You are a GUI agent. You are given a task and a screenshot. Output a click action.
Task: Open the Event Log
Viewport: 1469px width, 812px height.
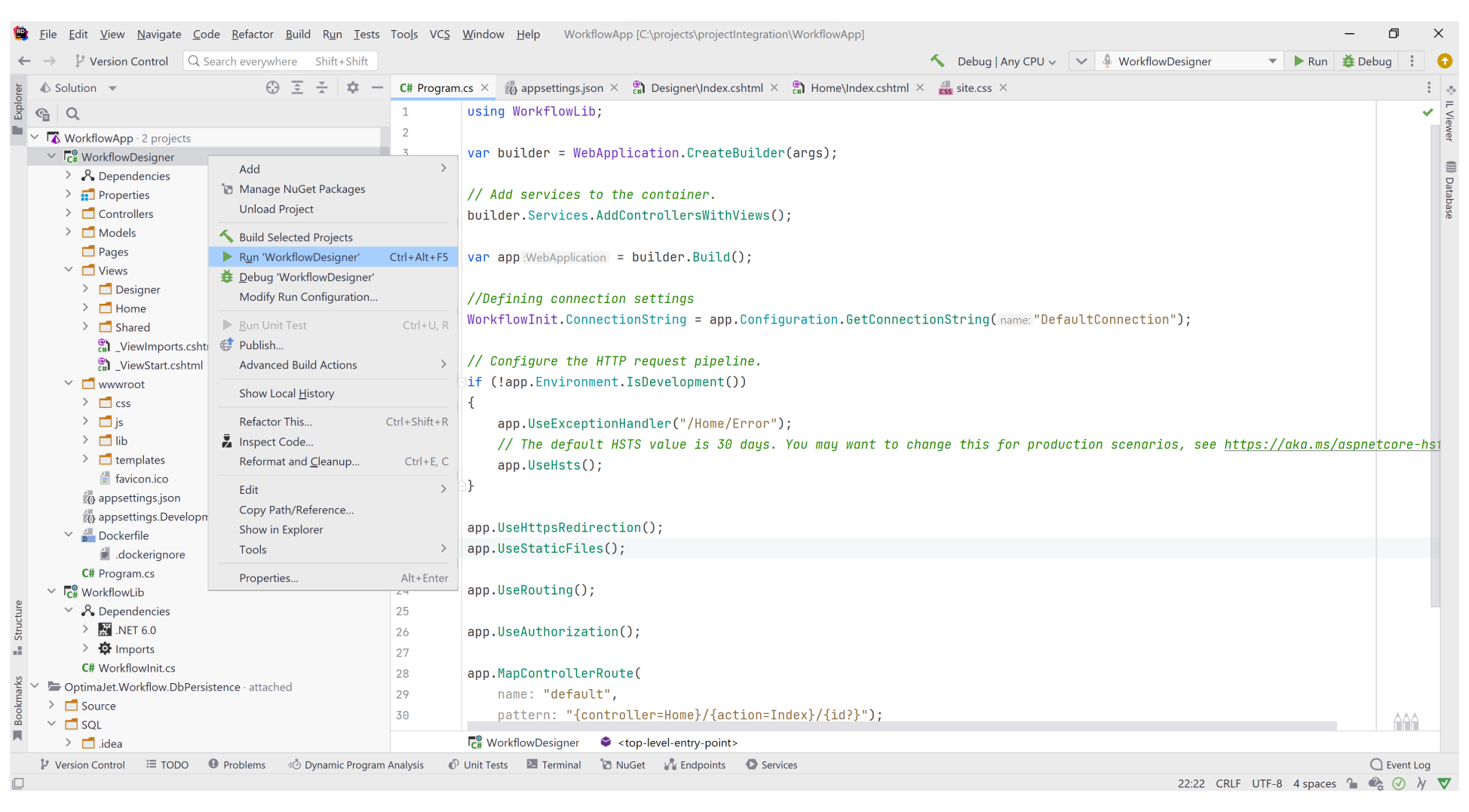(1400, 765)
